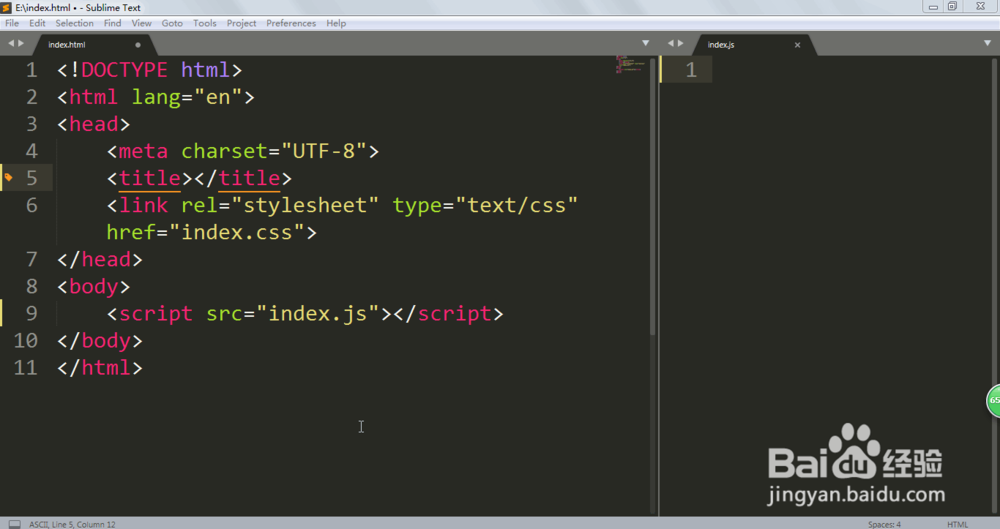1000x529 pixels.
Task: Go to next tab in left pane
Action: point(21,43)
